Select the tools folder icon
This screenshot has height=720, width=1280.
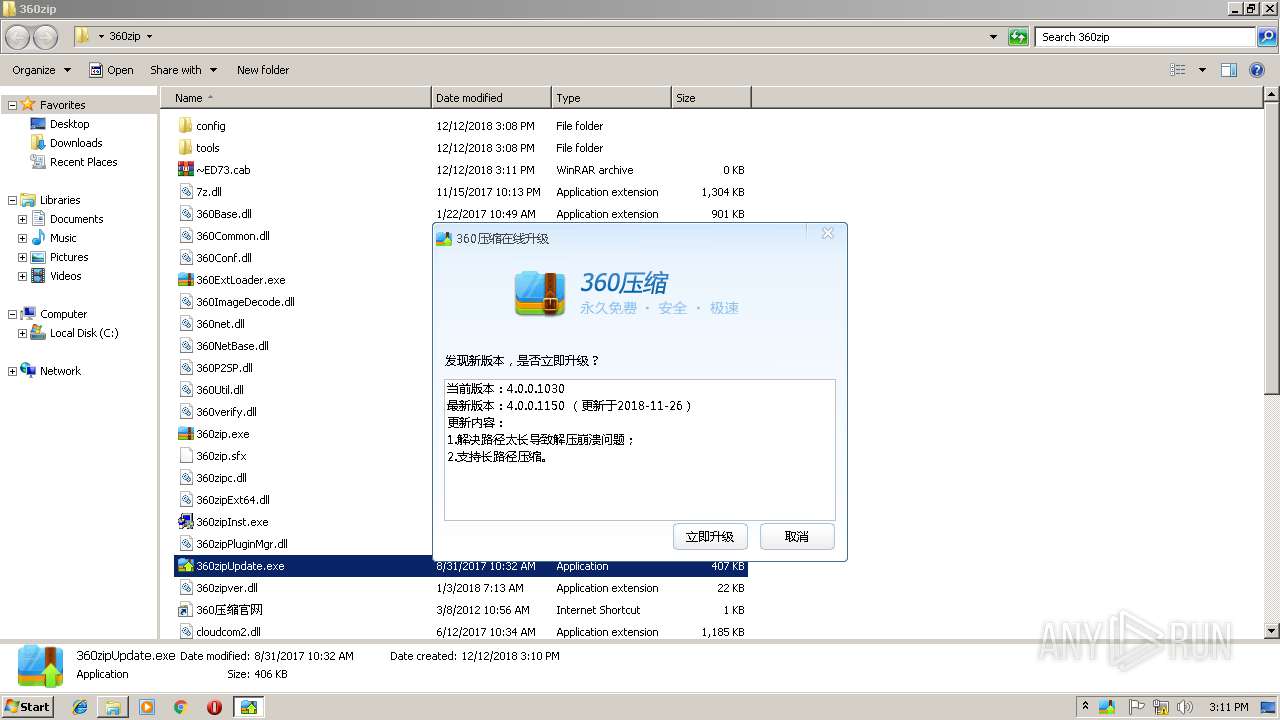coord(185,148)
